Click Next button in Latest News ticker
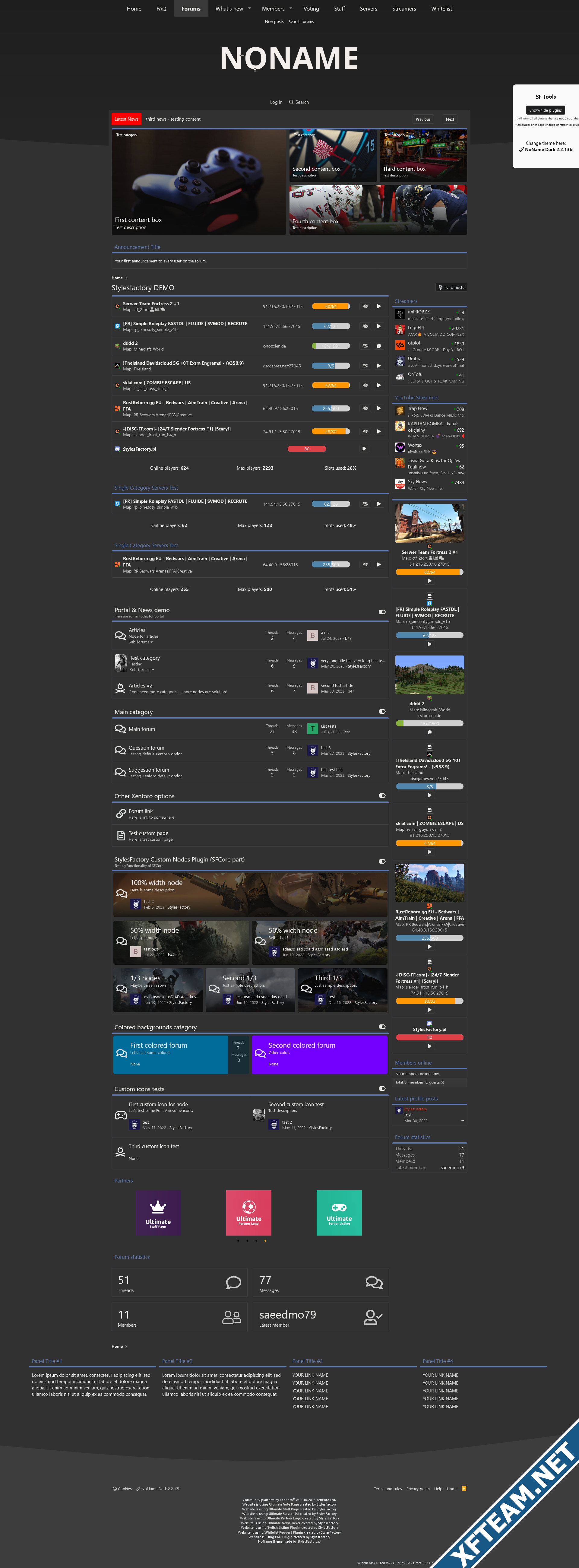The width and height of the screenshot is (579, 1568). (x=450, y=119)
